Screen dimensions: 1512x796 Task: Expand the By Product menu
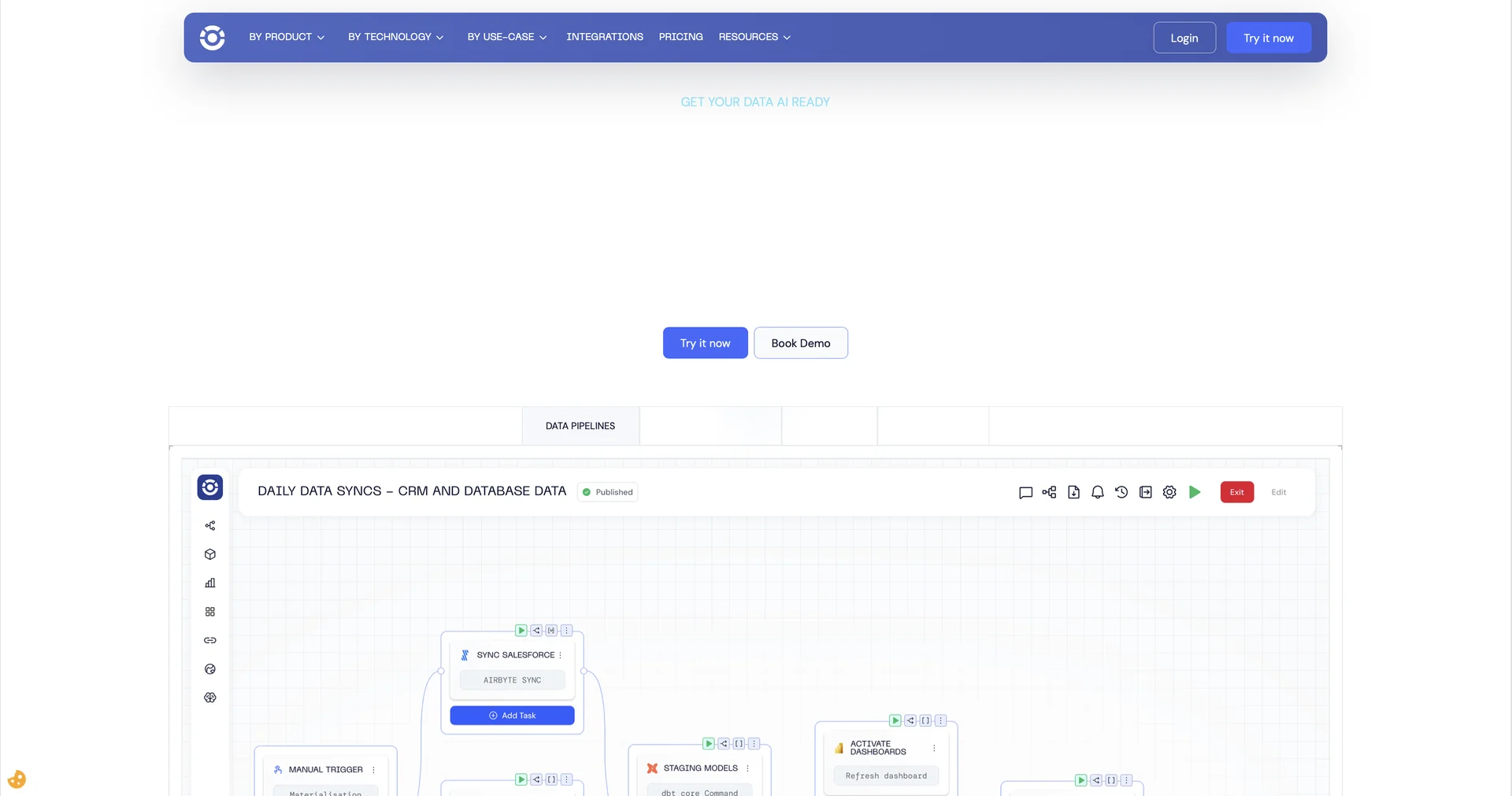tap(287, 37)
